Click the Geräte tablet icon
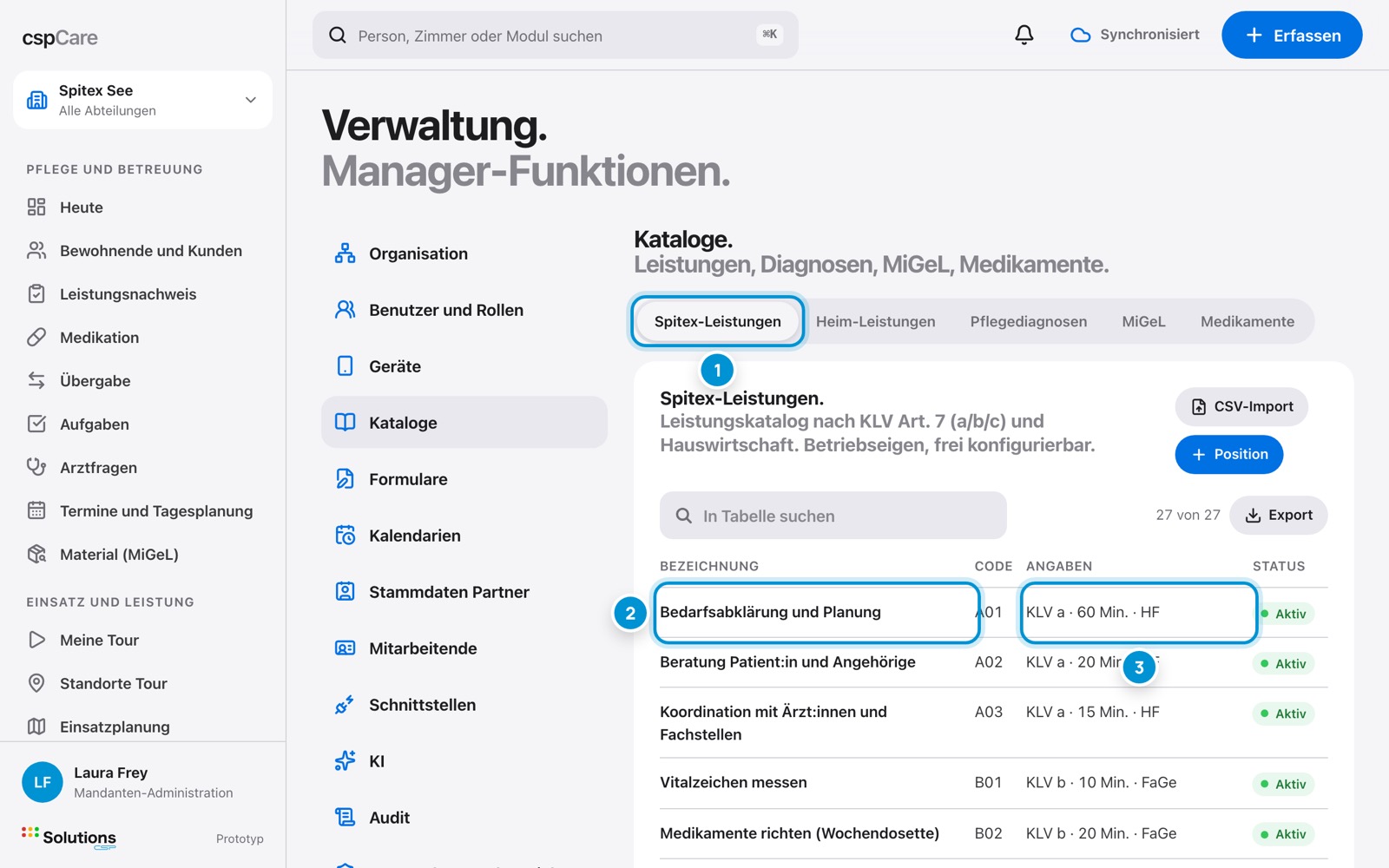This screenshot has width=1389, height=868. pos(345,366)
